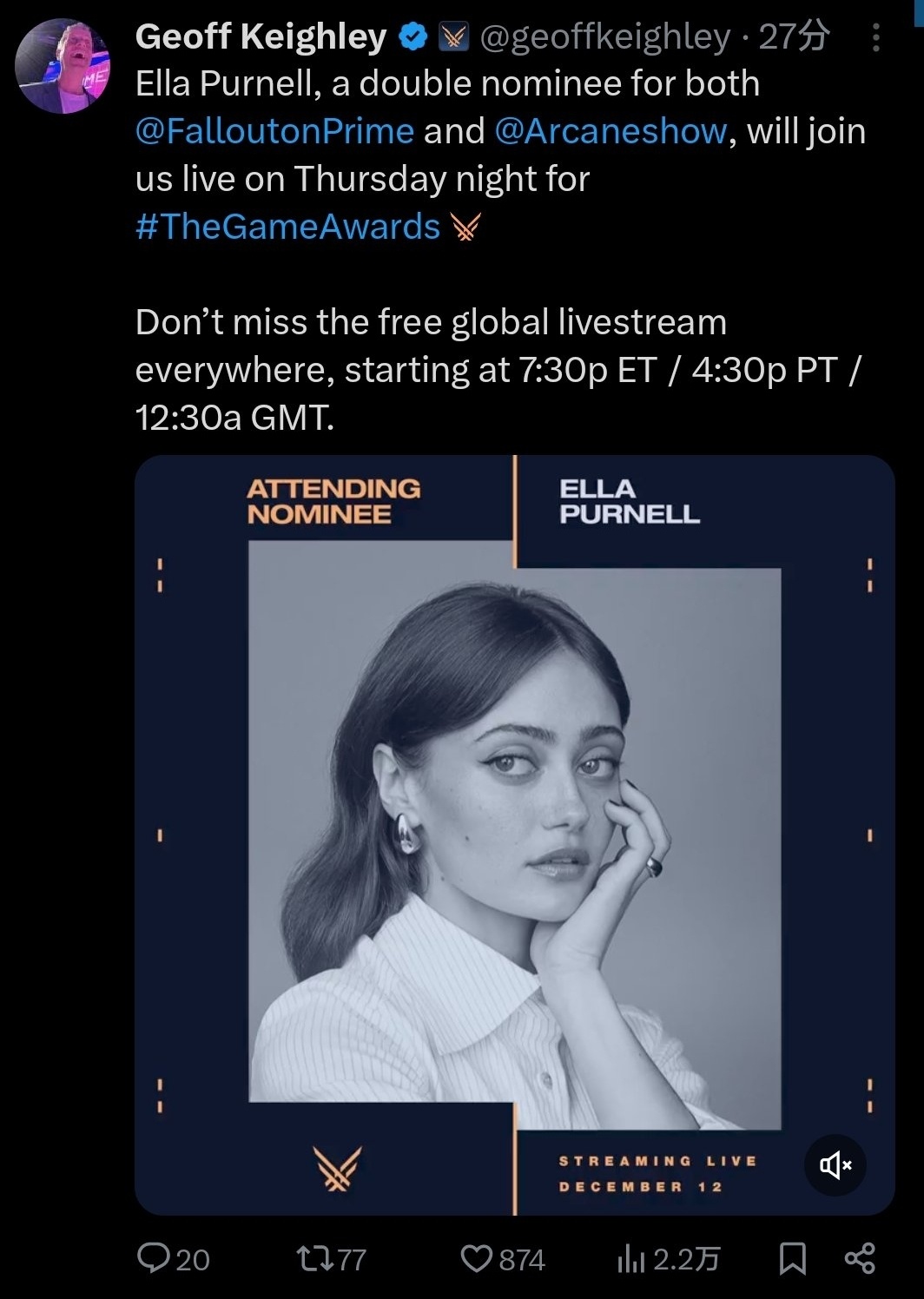Viewport: 924px width, 1299px height.
Task: Click the 27分 timestamp
Action: coord(794,36)
